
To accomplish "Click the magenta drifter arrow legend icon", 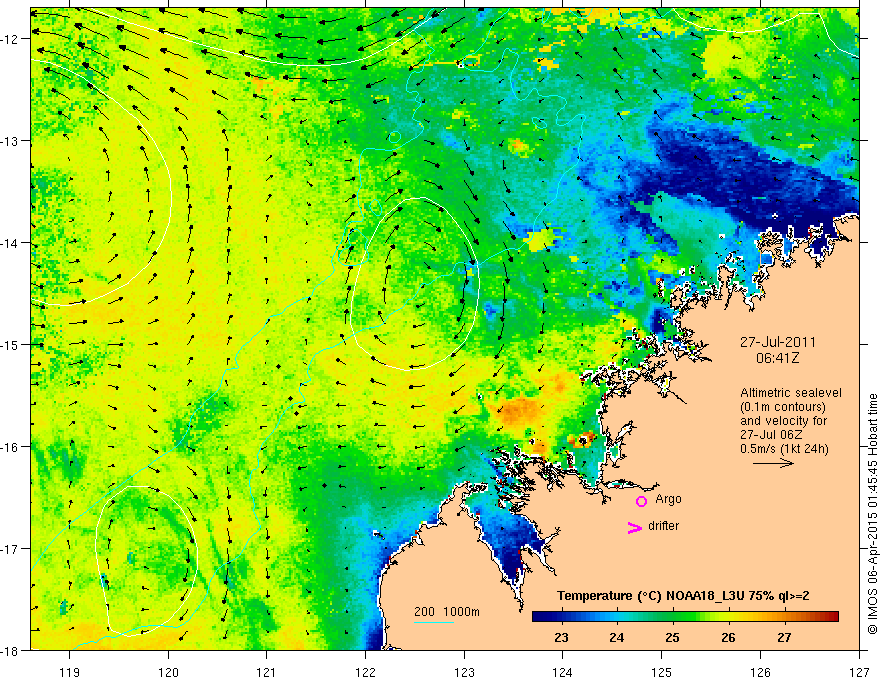I will coord(635,528).
